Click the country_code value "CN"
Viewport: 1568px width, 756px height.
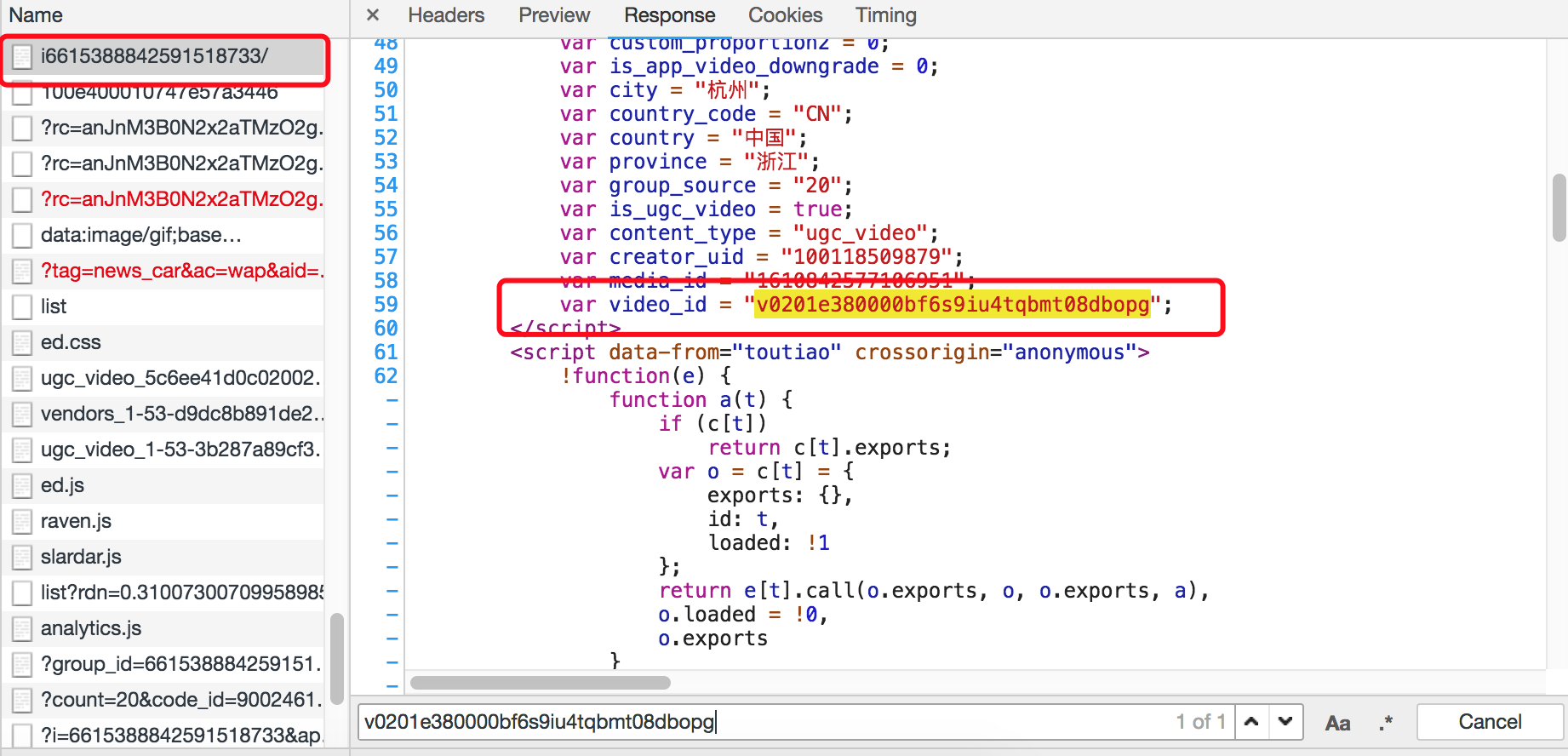tap(817, 114)
